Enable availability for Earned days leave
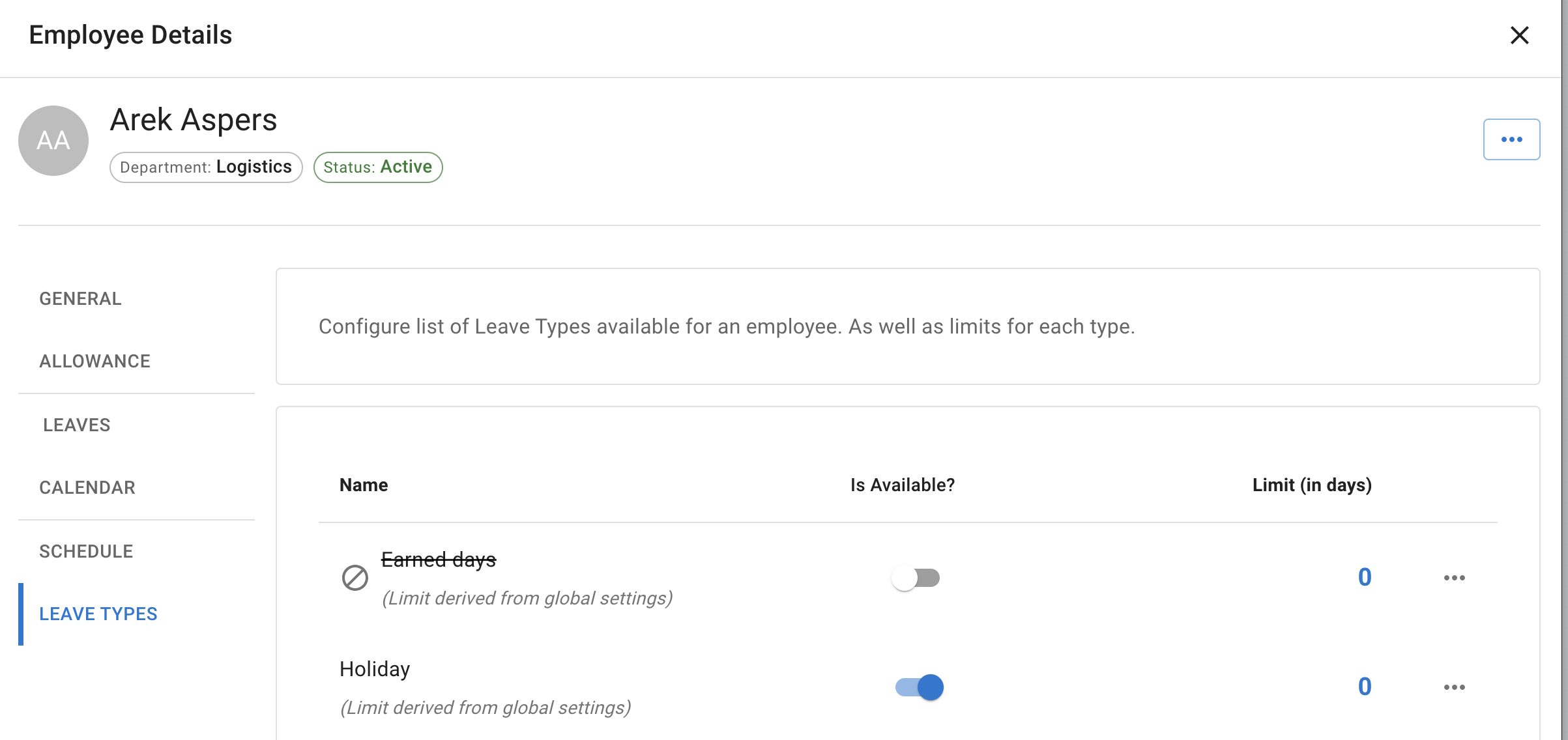 (916, 577)
